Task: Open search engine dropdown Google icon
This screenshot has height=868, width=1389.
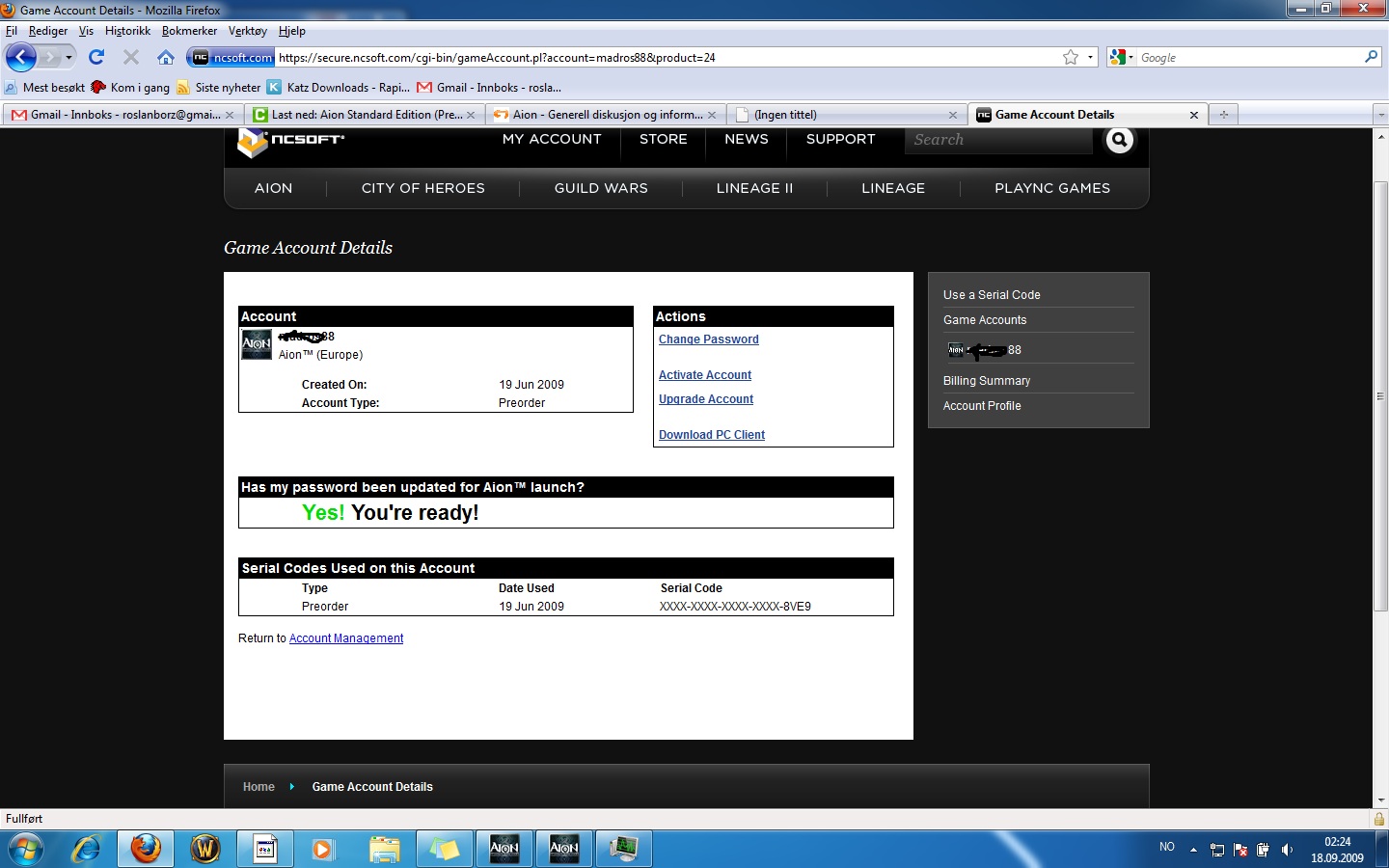Action: (1122, 57)
